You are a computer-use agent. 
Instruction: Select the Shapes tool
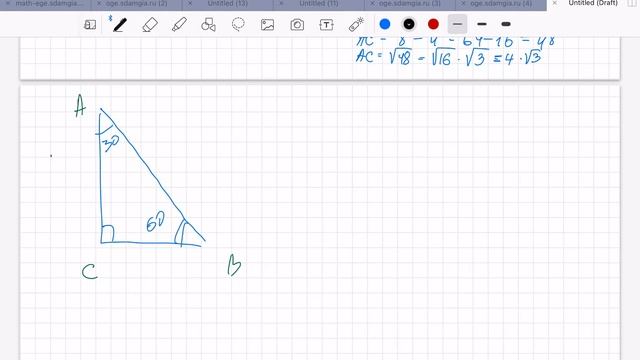(208, 25)
